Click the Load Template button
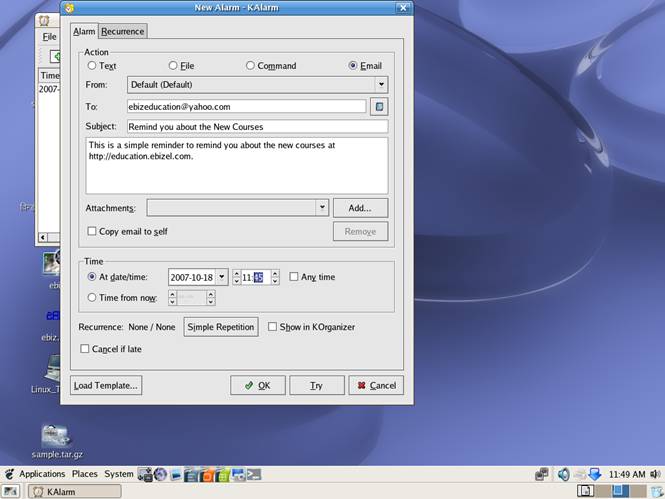The height and width of the screenshot is (499, 665). (105, 385)
